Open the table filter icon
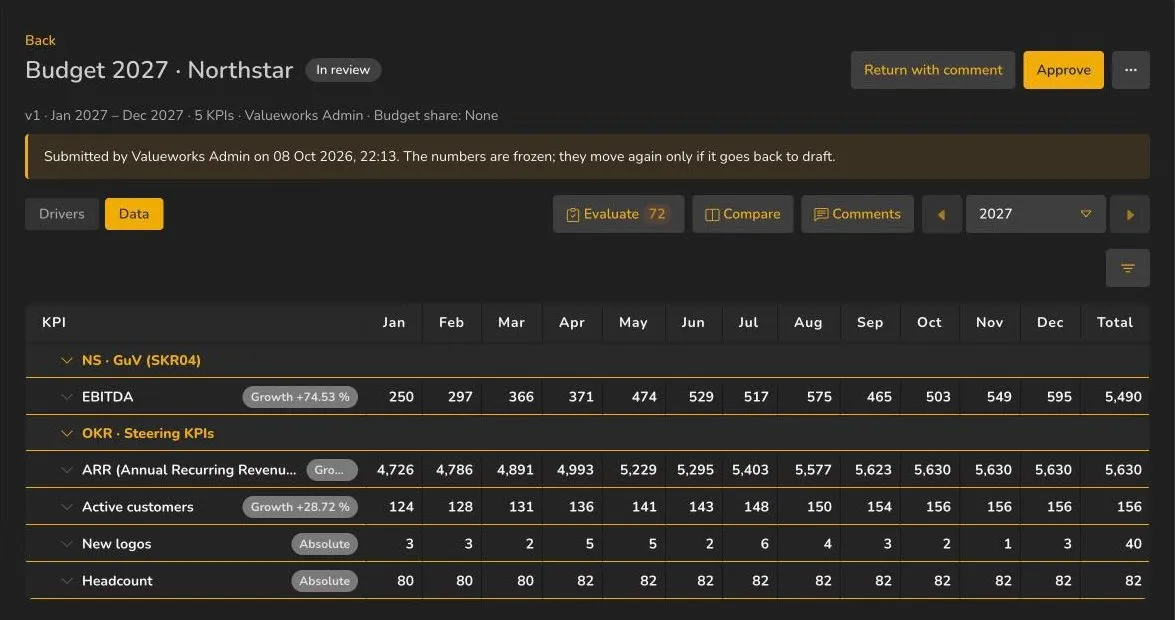 click(1127, 268)
